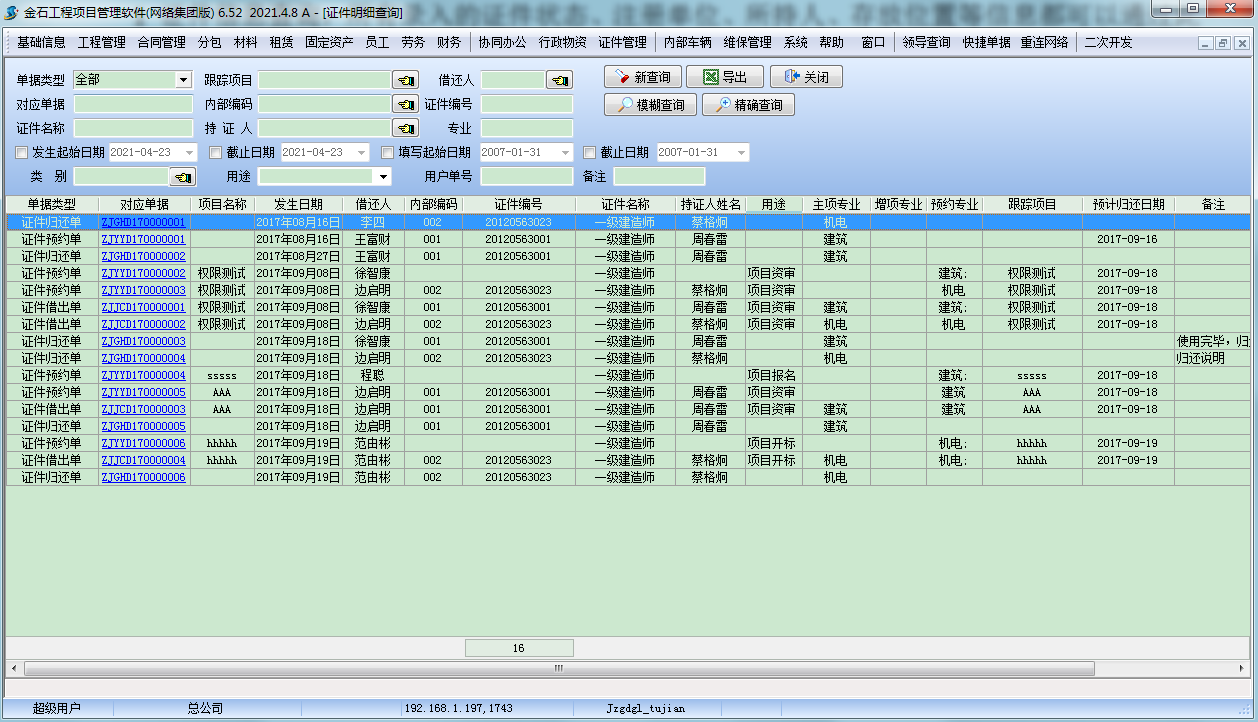Check the 截止日期 box next to 2007-01-31
This screenshot has height=722, width=1258.
tap(589, 153)
